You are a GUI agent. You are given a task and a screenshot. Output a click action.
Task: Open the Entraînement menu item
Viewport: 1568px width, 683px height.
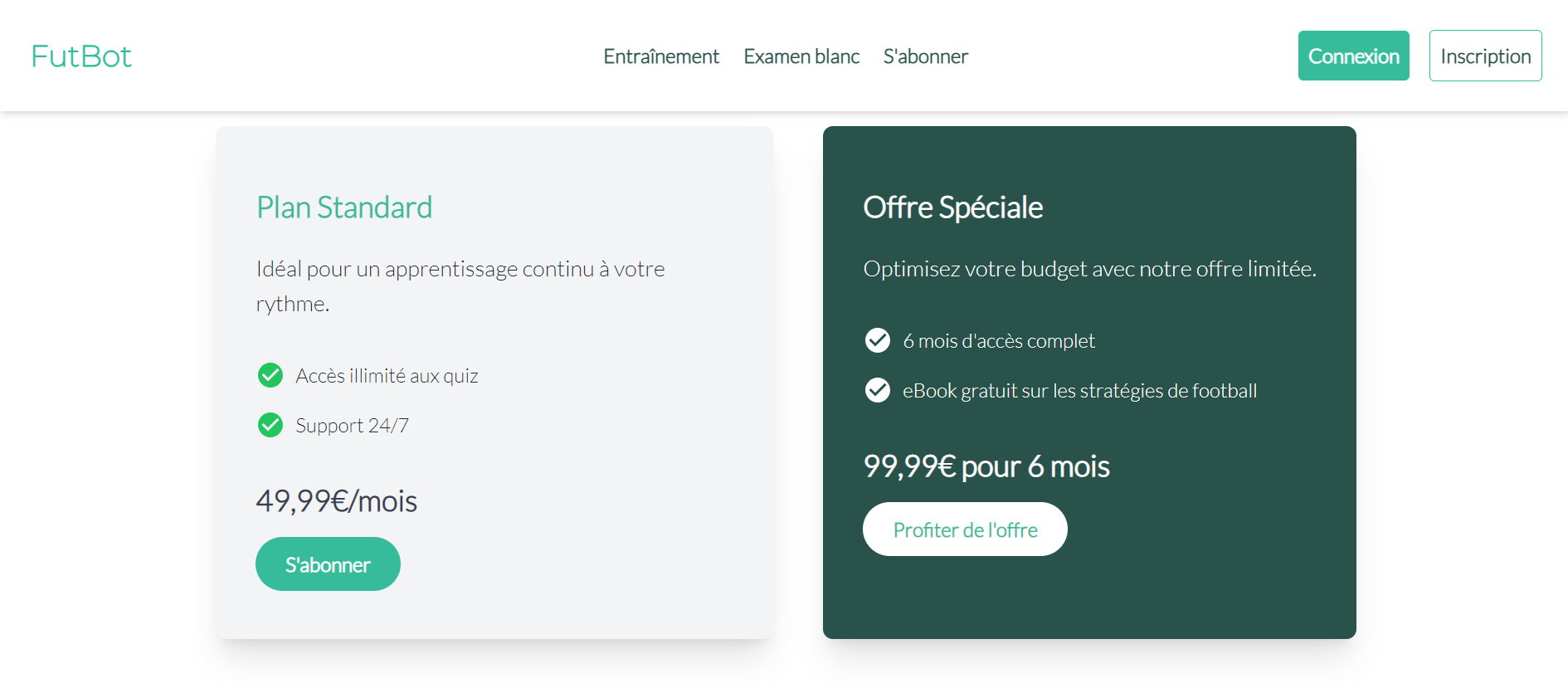661,56
